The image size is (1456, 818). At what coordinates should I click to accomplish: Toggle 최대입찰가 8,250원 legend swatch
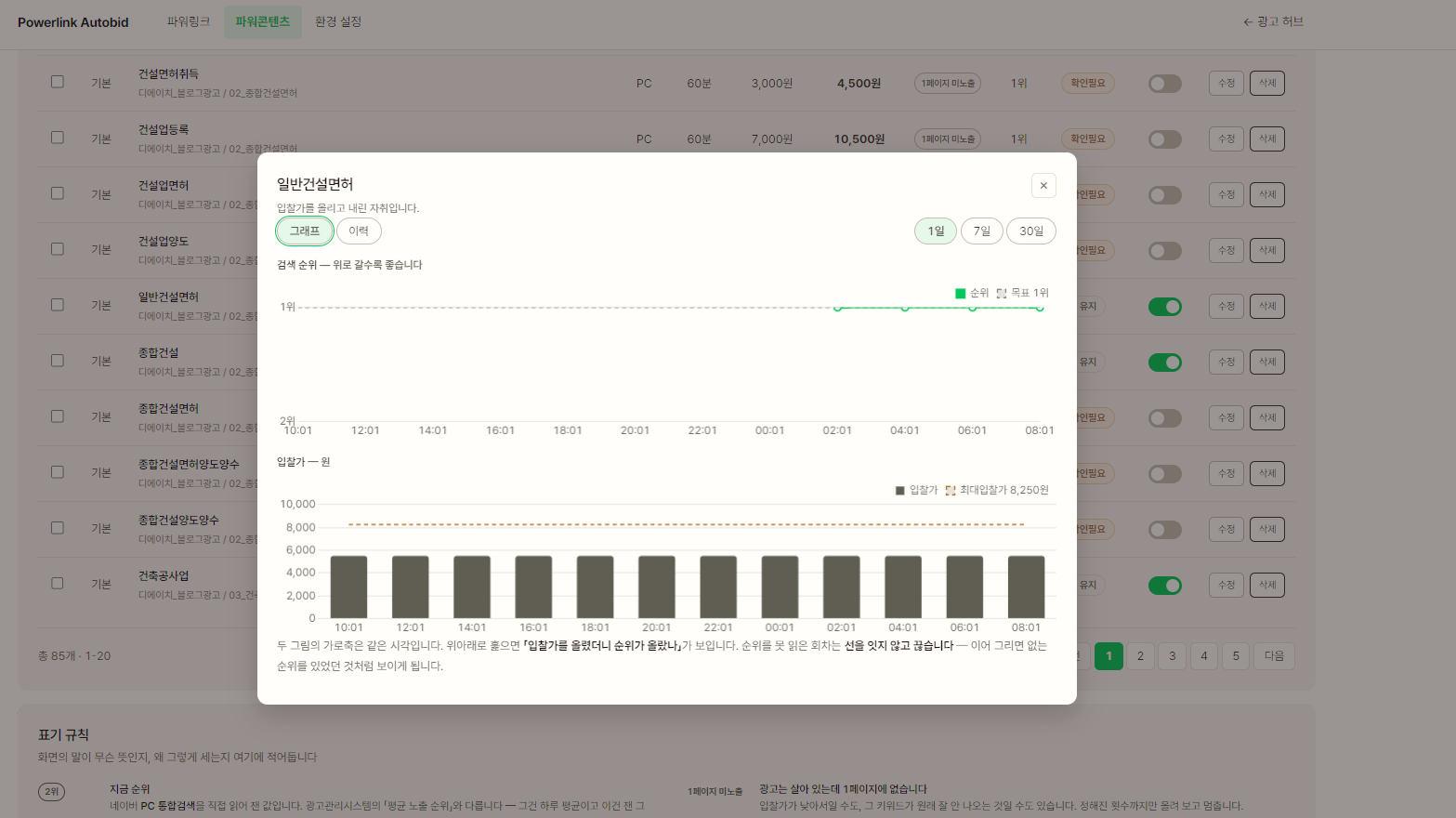click(x=951, y=490)
